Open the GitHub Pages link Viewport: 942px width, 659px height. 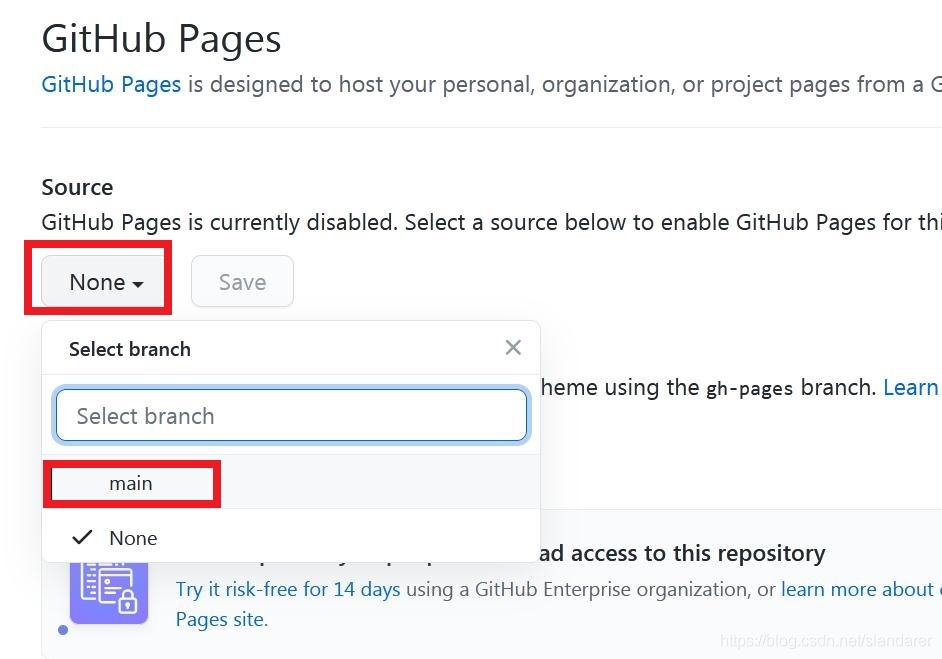(111, 85)
